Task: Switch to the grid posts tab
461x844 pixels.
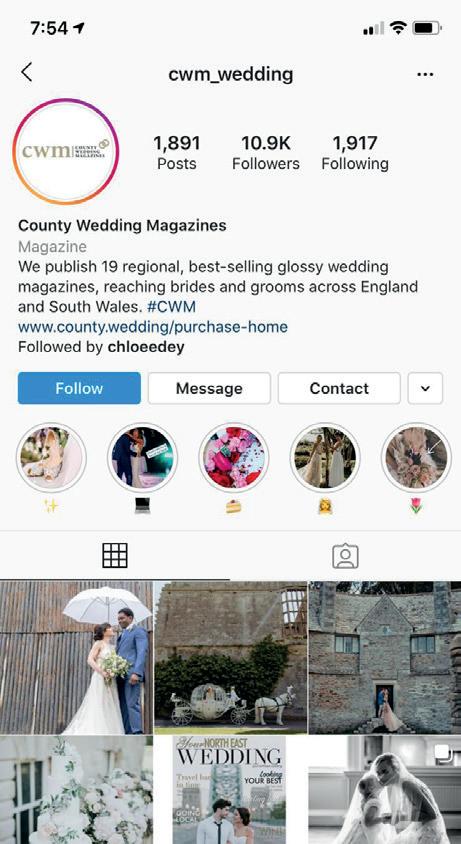Action: point(115,555)
